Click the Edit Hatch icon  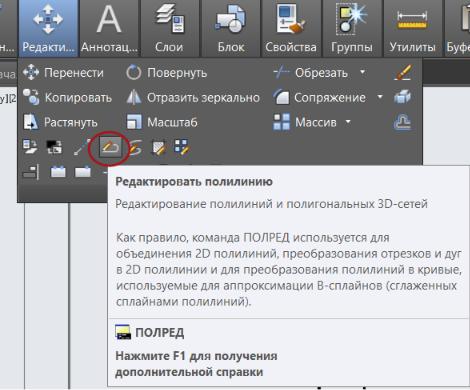159,147
